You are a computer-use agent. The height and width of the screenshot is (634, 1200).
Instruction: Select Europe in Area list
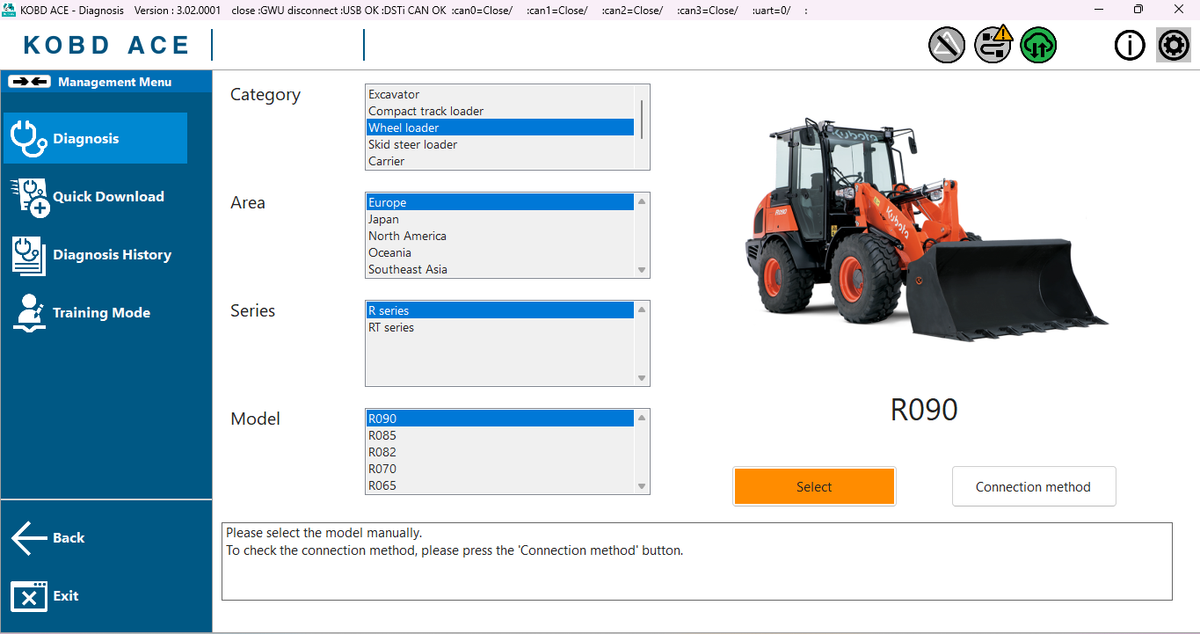pyautogui.click(x=500, y=202)
